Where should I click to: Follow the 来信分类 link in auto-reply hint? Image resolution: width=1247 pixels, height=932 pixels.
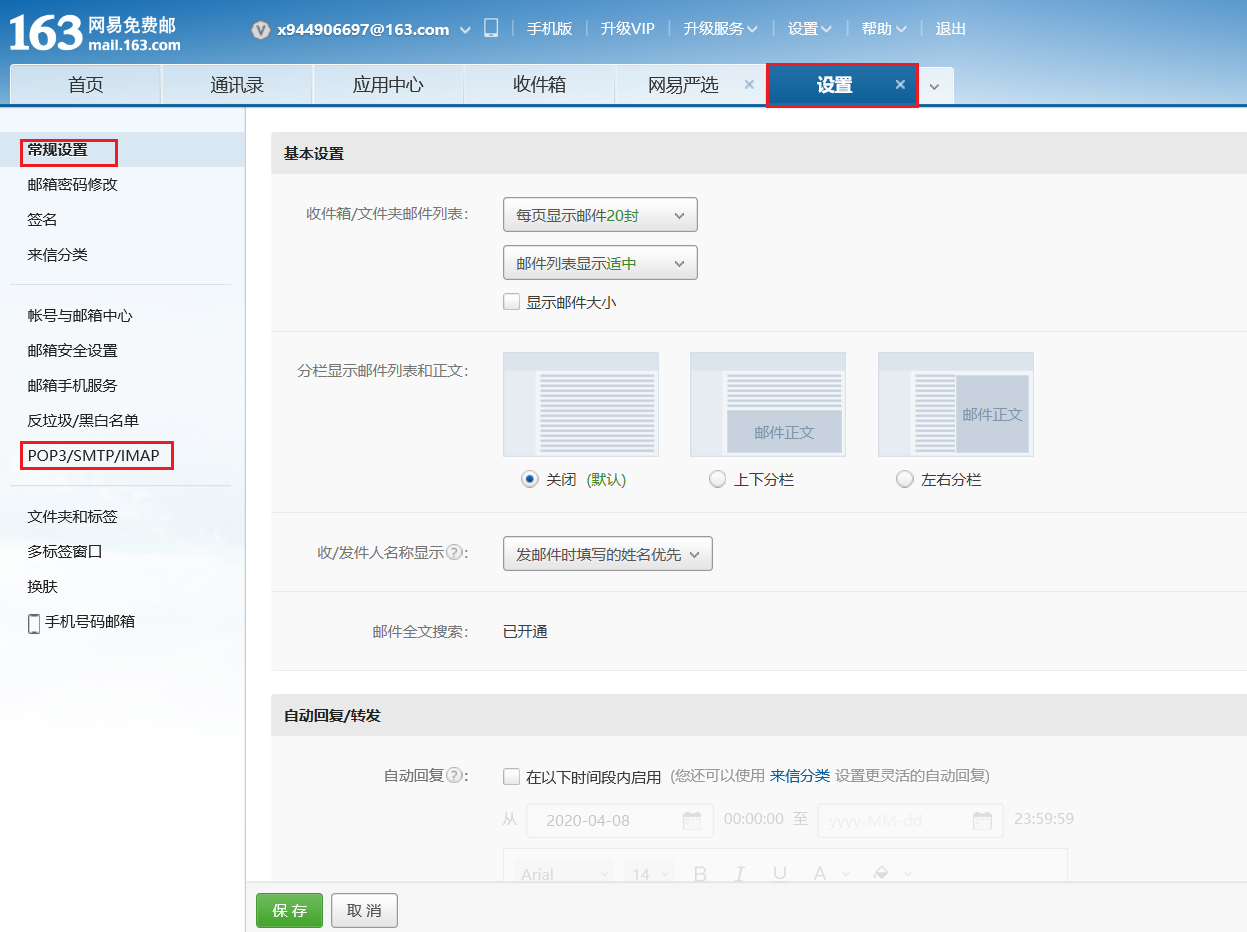tap(799, 776)
